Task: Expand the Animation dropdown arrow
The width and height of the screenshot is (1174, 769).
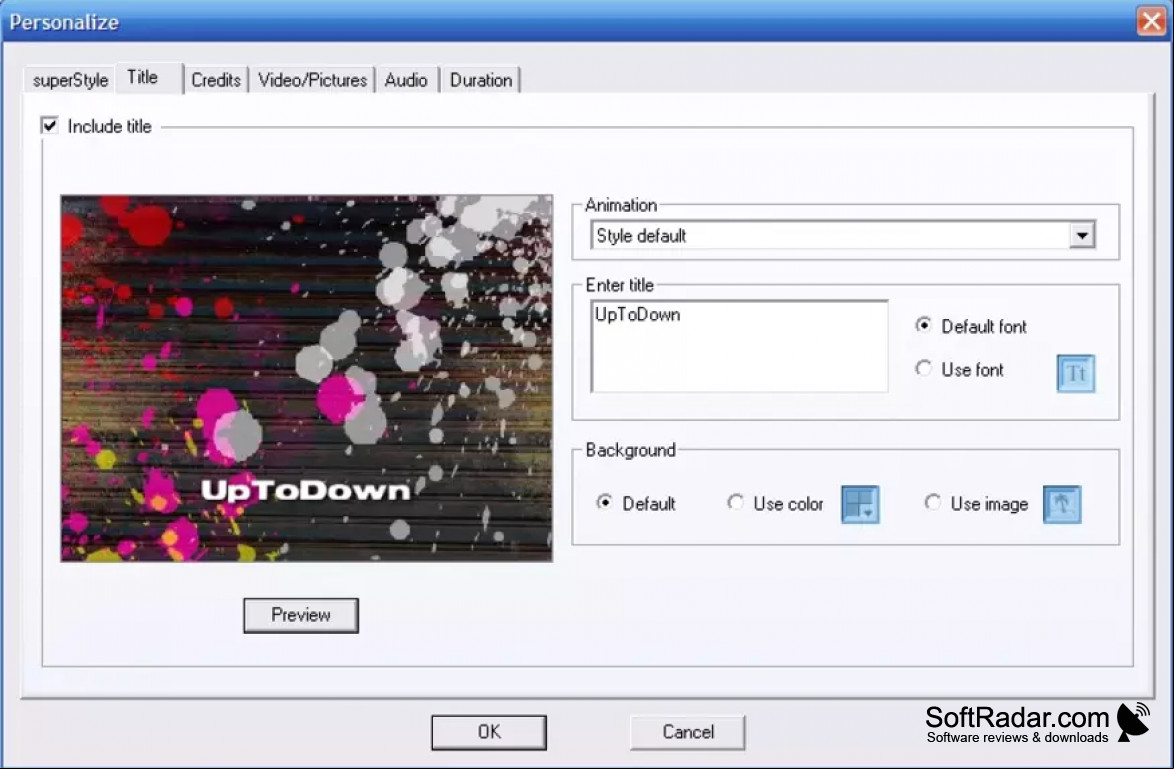Action: pyautogui.click(x=1082, y=236)
